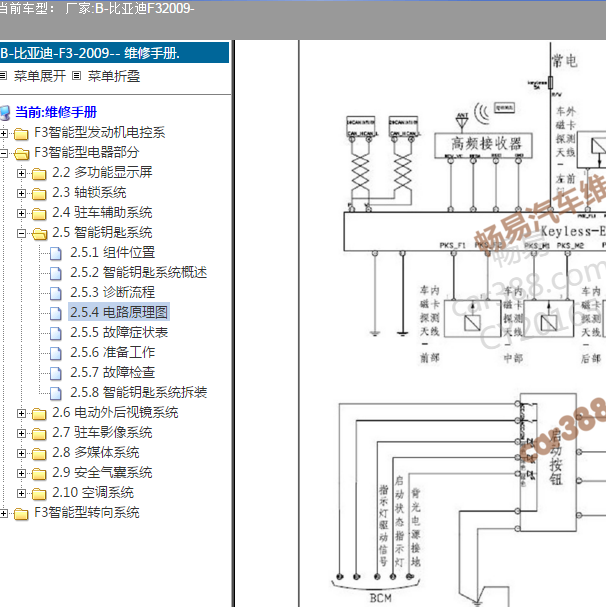
Task: Open 2.5.1 组件位置 page
Action: [113, 252]
